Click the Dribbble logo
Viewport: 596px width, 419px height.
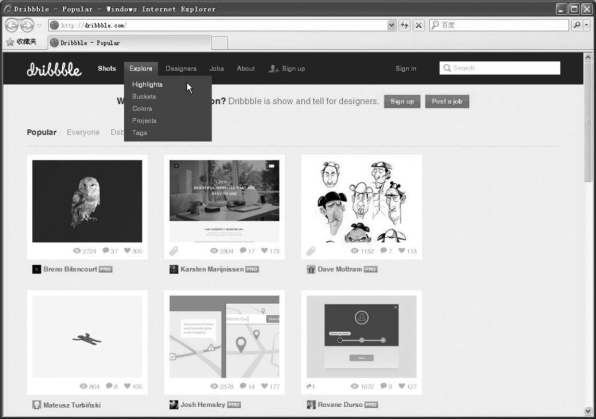(54, 69)
